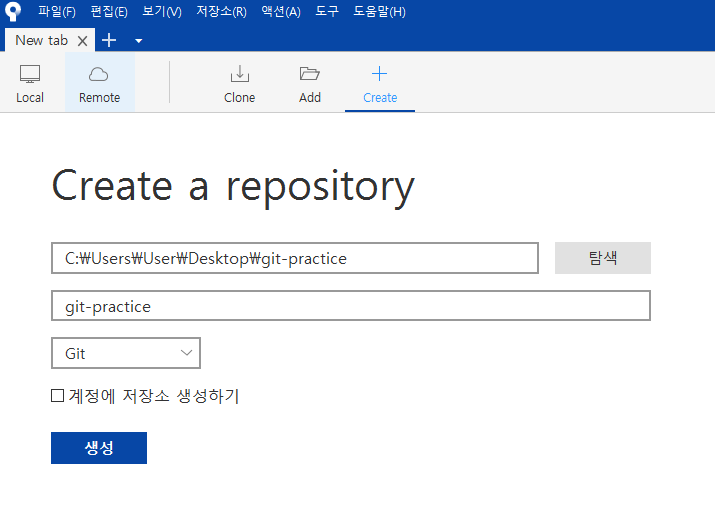Screen dimensions: 715x514
Task: Expand the tab list dropdown arrow
Action: (139, 41)
